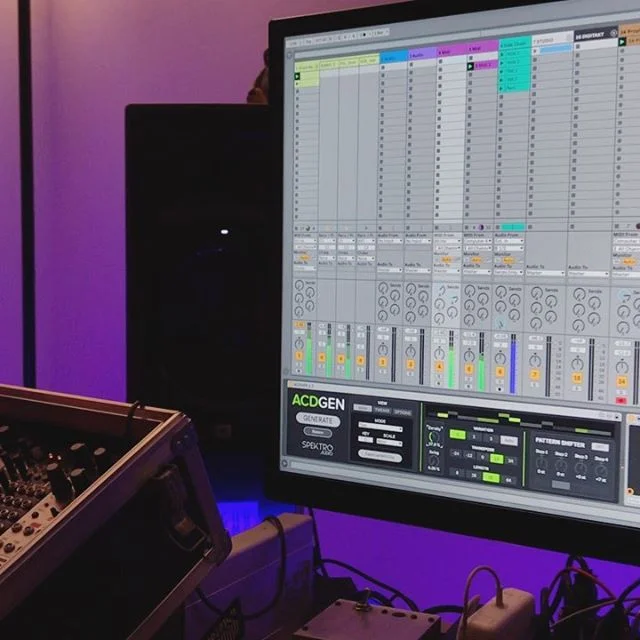Screen dimensions: 640x640
Task: Select Variation 1 green button
Action: tap(457, 434)
